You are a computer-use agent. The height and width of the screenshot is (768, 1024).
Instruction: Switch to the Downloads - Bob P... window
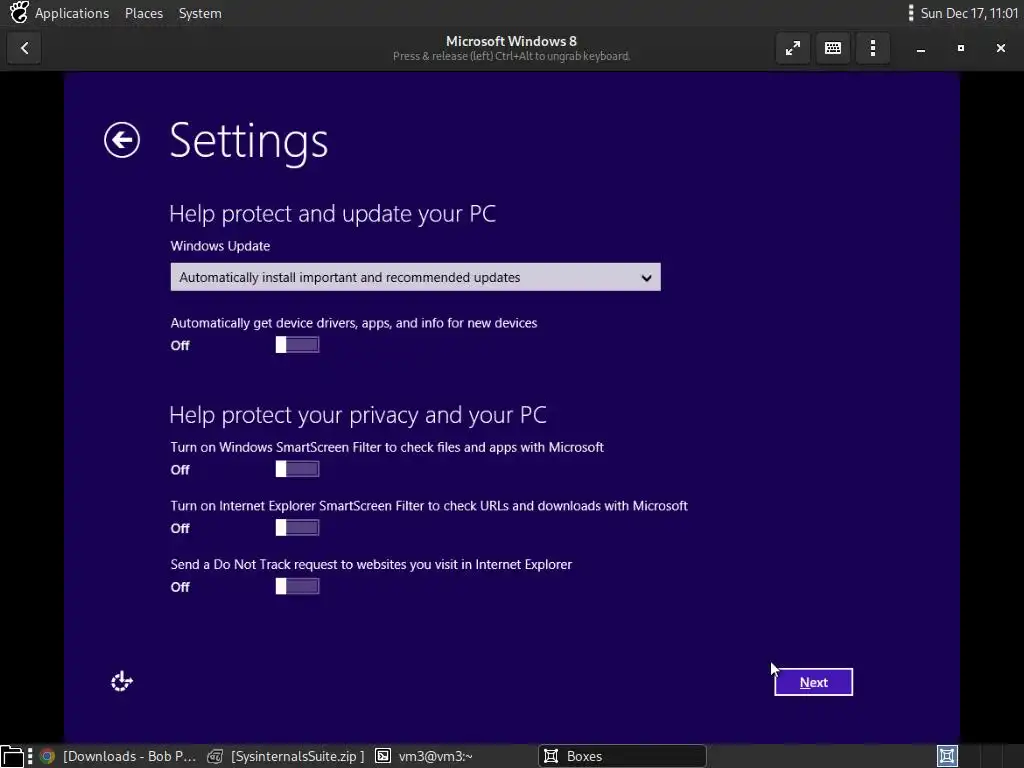(118, 756)
